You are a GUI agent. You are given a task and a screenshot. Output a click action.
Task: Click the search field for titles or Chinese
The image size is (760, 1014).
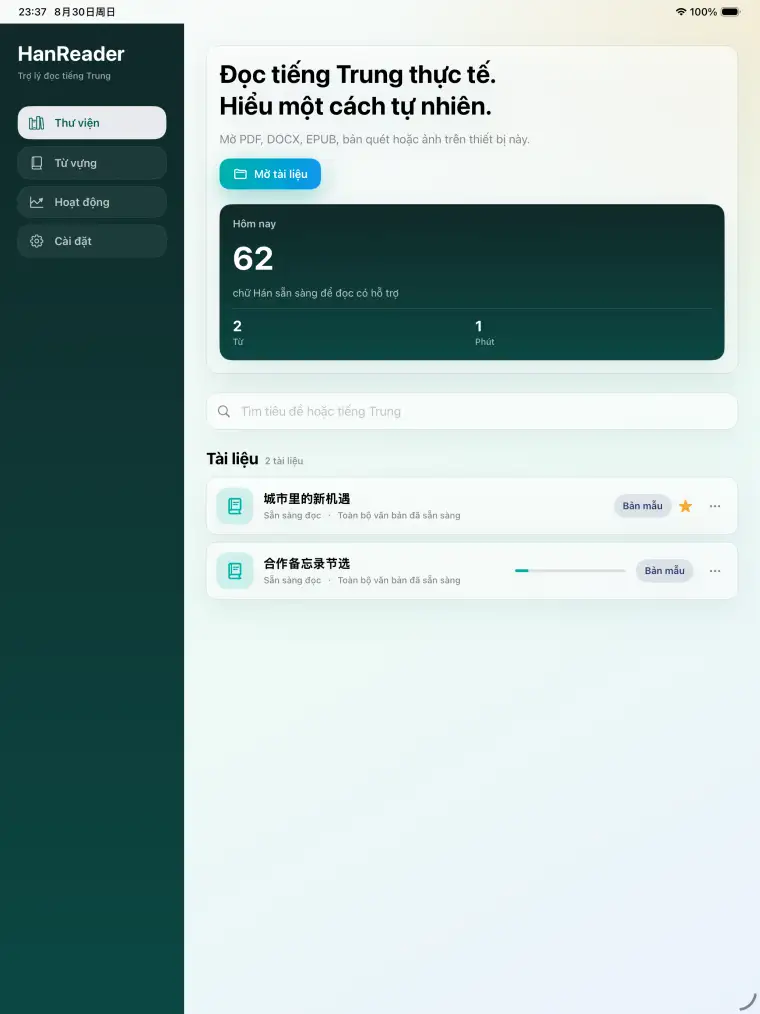(472, 411)
